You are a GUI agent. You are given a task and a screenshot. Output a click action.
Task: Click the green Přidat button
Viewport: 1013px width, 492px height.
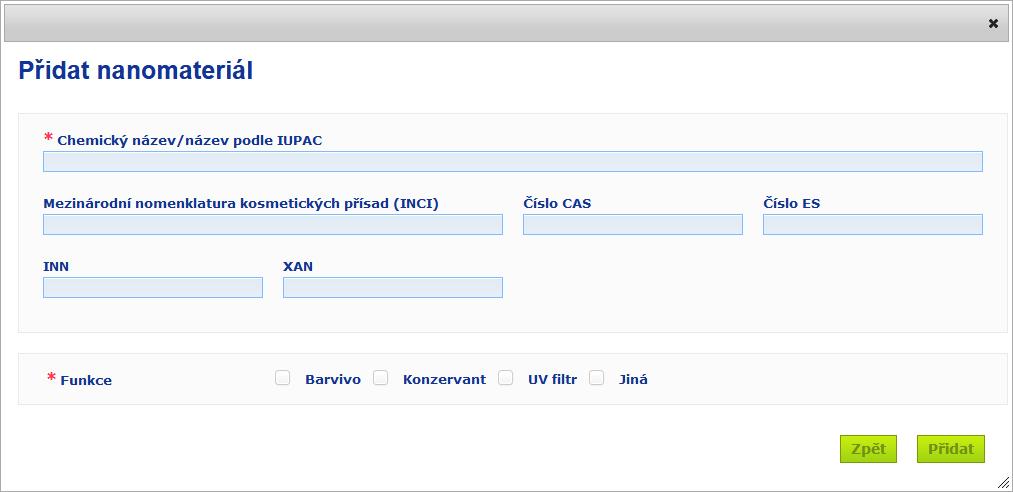pyautogui.click(x=951, y=449)
